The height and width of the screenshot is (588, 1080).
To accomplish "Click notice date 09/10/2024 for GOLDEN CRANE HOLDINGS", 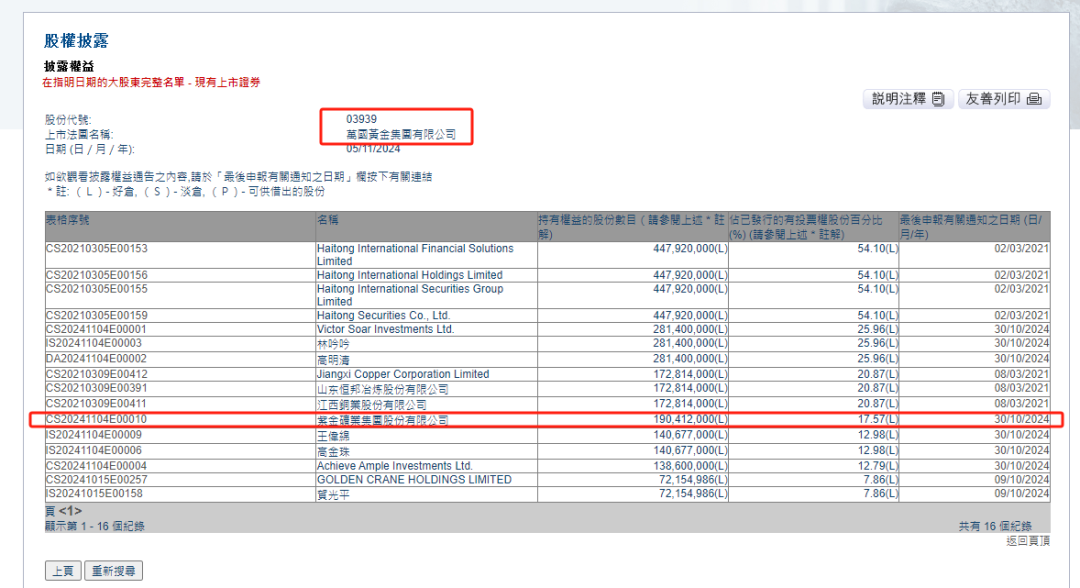I will (1021, 479).
